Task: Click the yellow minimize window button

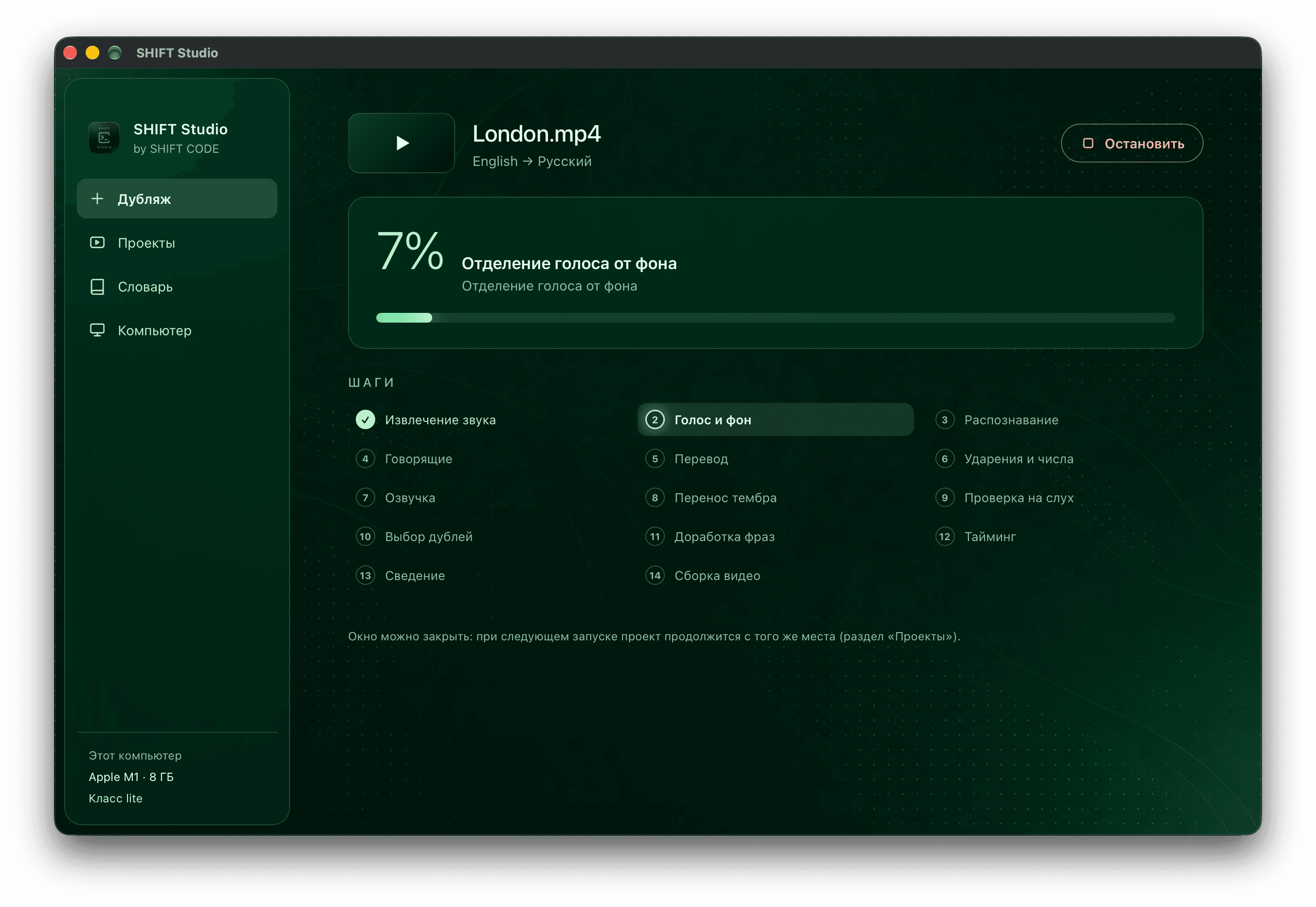Action: tap(92, 53)
